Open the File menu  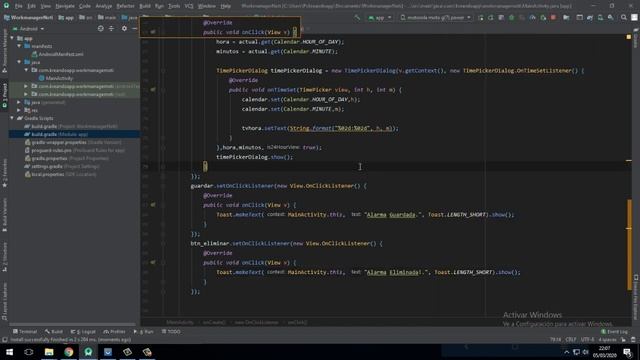click(19, 6)
